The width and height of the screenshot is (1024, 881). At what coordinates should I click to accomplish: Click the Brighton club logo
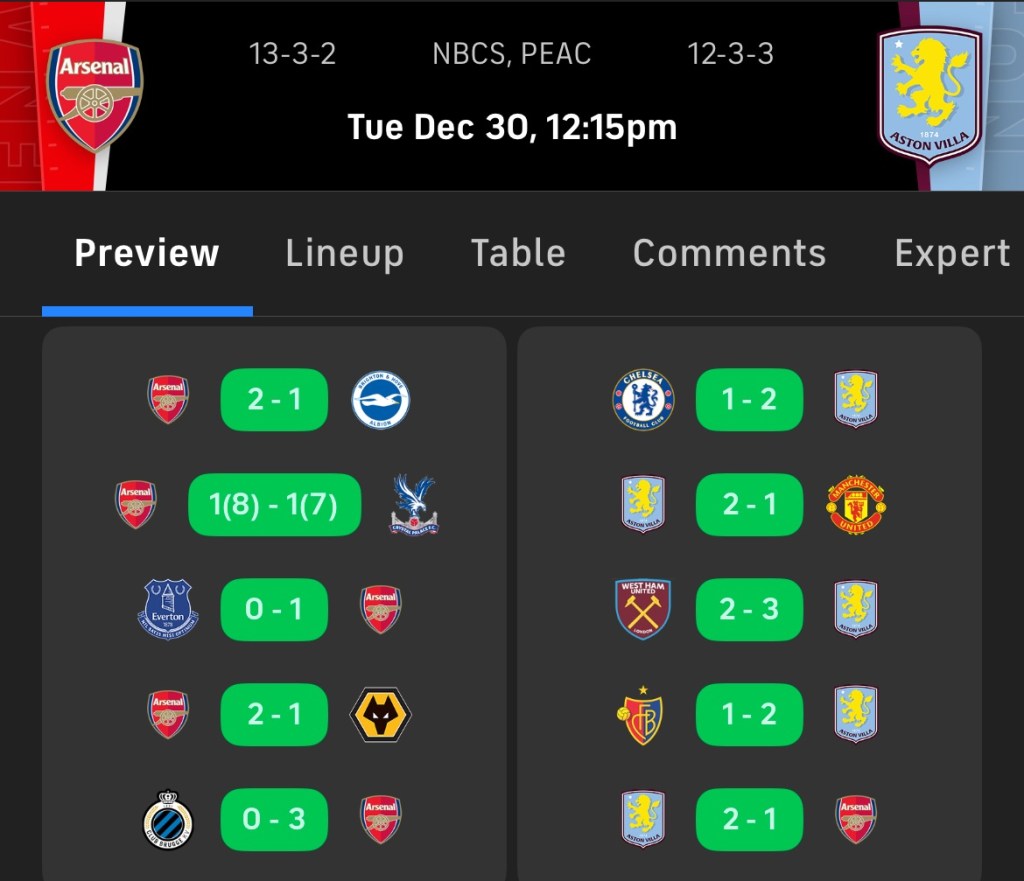(380, 400)
